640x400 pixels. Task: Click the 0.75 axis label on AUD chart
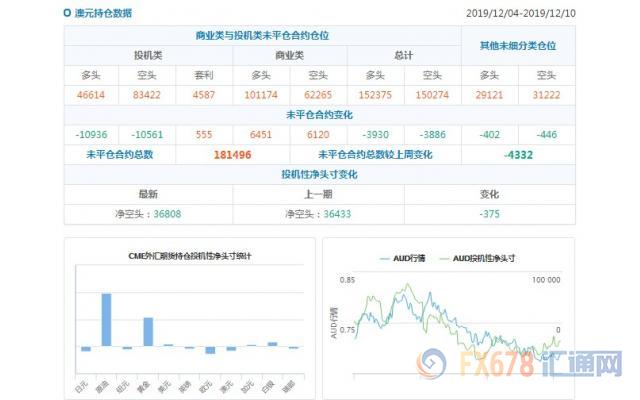click(347, 330)
